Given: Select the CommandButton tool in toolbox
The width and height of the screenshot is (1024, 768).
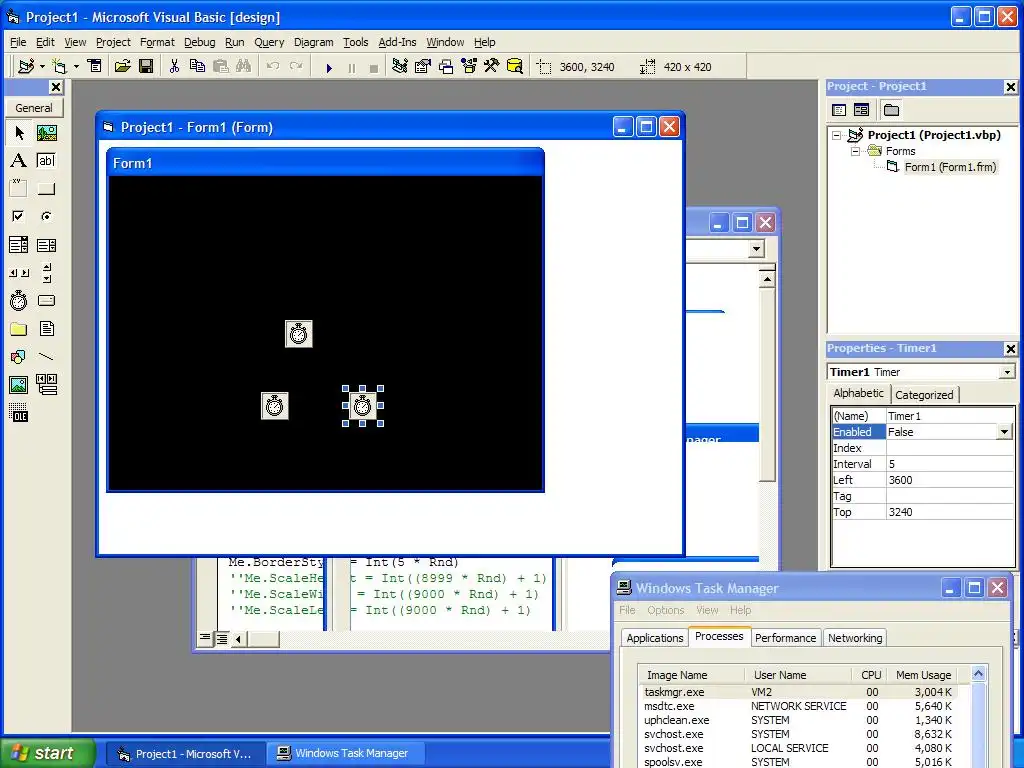Looking at the screenshot, I should point(46,189).
